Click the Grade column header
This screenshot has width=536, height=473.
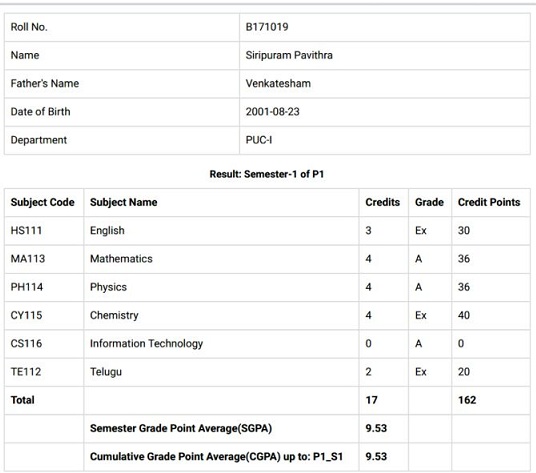[429, 202]
